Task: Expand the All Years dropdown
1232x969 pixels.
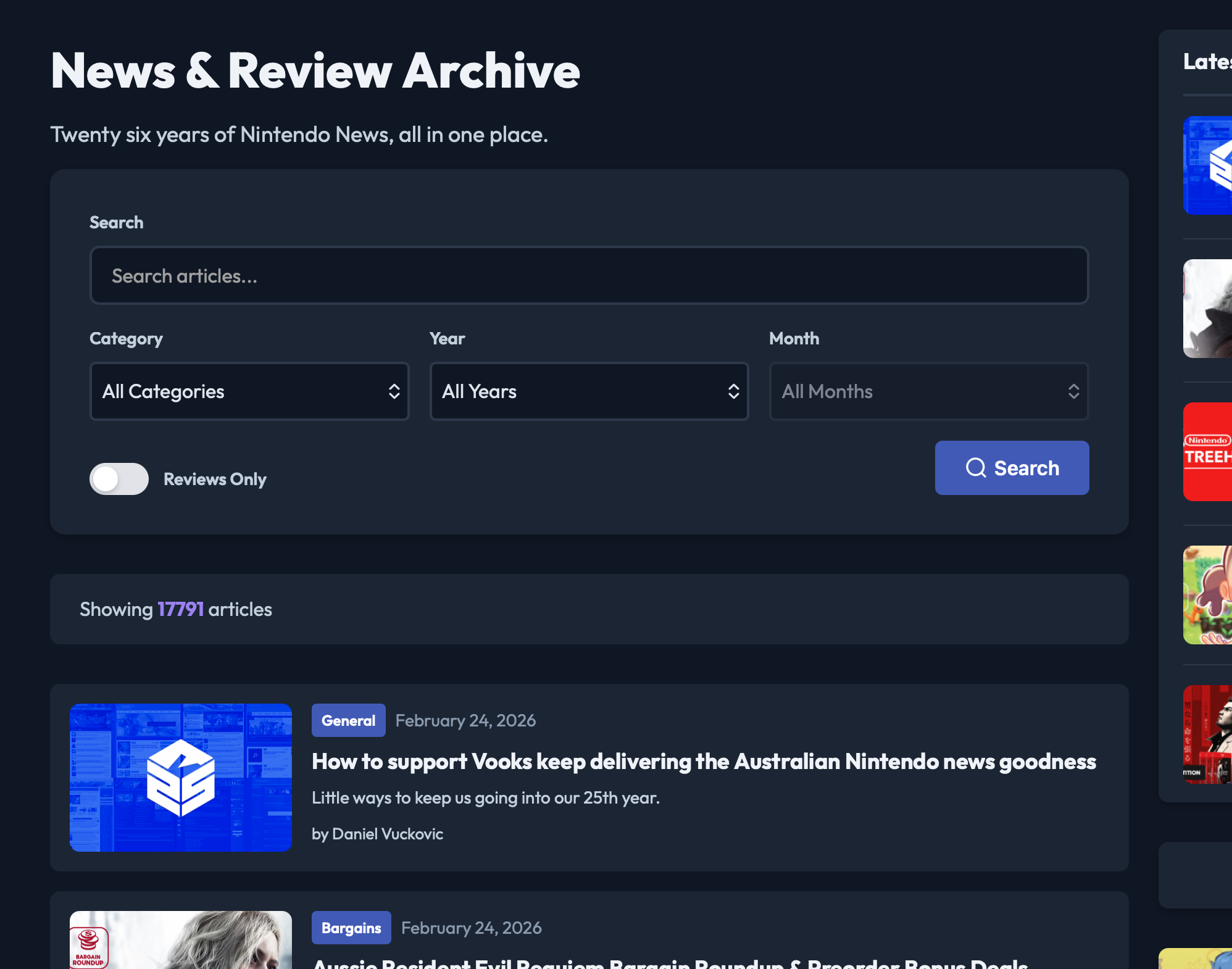Action: click(589, 391)
